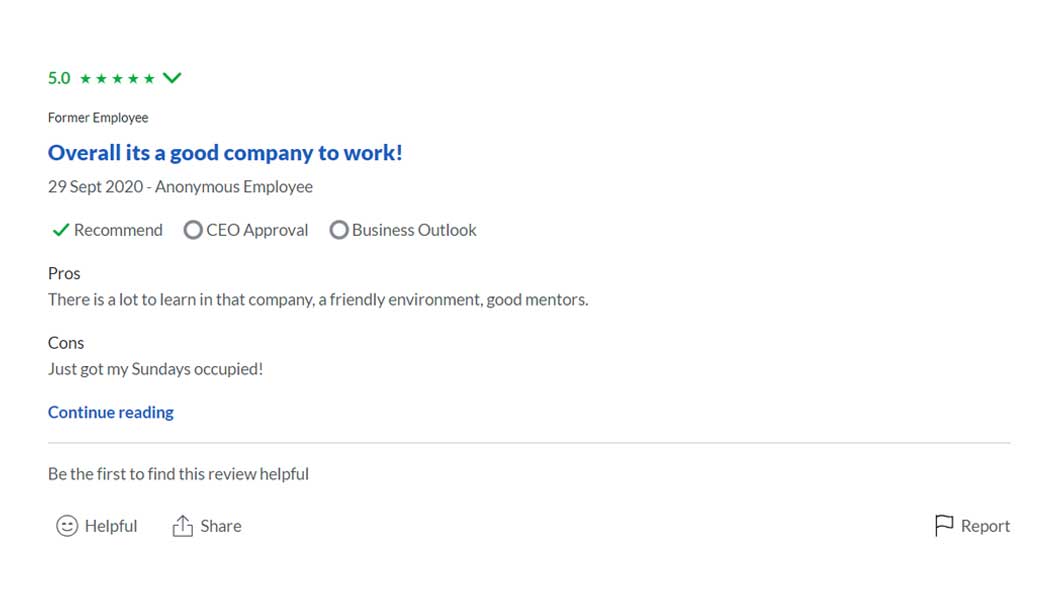1059x608 pixels.
Task: Expand the rating breakdown chevron
Action: point(172,78)
